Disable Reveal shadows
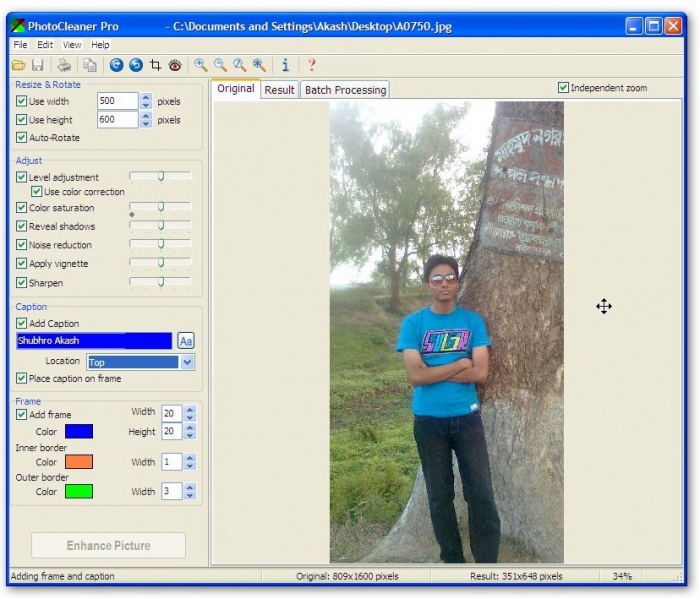700x599 pixels. click(x=21, y=226)
